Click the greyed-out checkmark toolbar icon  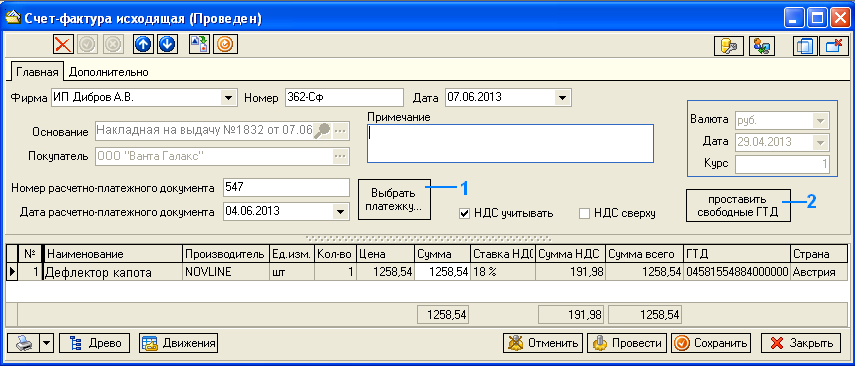(88, 44)
